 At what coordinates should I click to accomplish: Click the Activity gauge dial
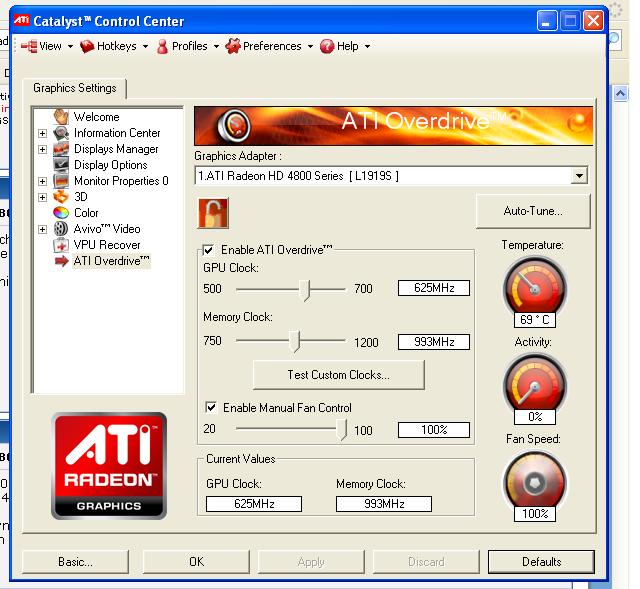click(x=534, y=384)
